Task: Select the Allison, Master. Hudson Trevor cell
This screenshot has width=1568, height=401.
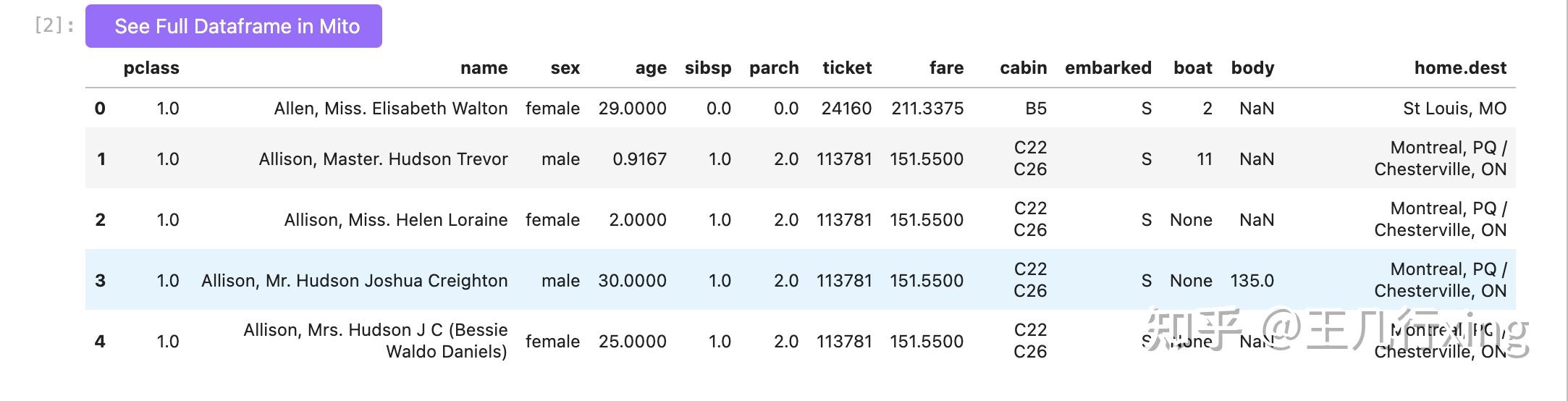Action: tap(383, 159)
